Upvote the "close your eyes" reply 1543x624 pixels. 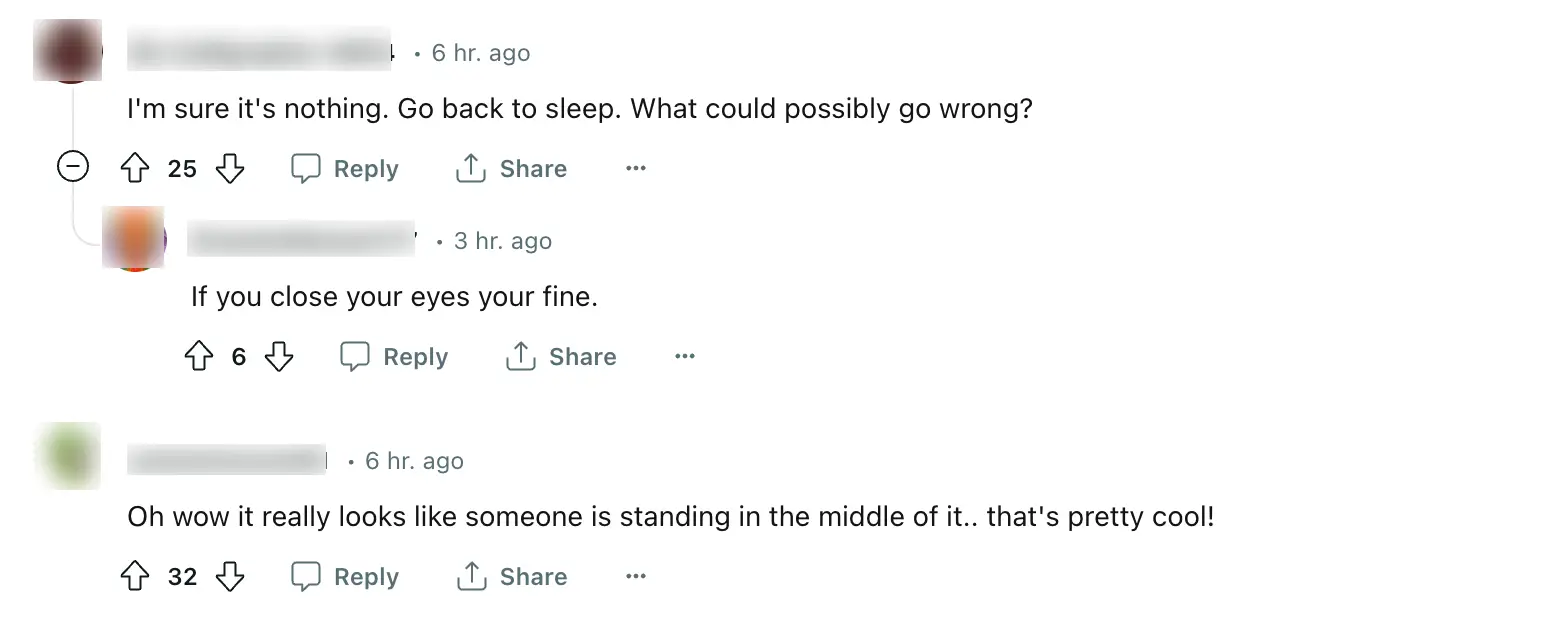click(x=199, y=356)
